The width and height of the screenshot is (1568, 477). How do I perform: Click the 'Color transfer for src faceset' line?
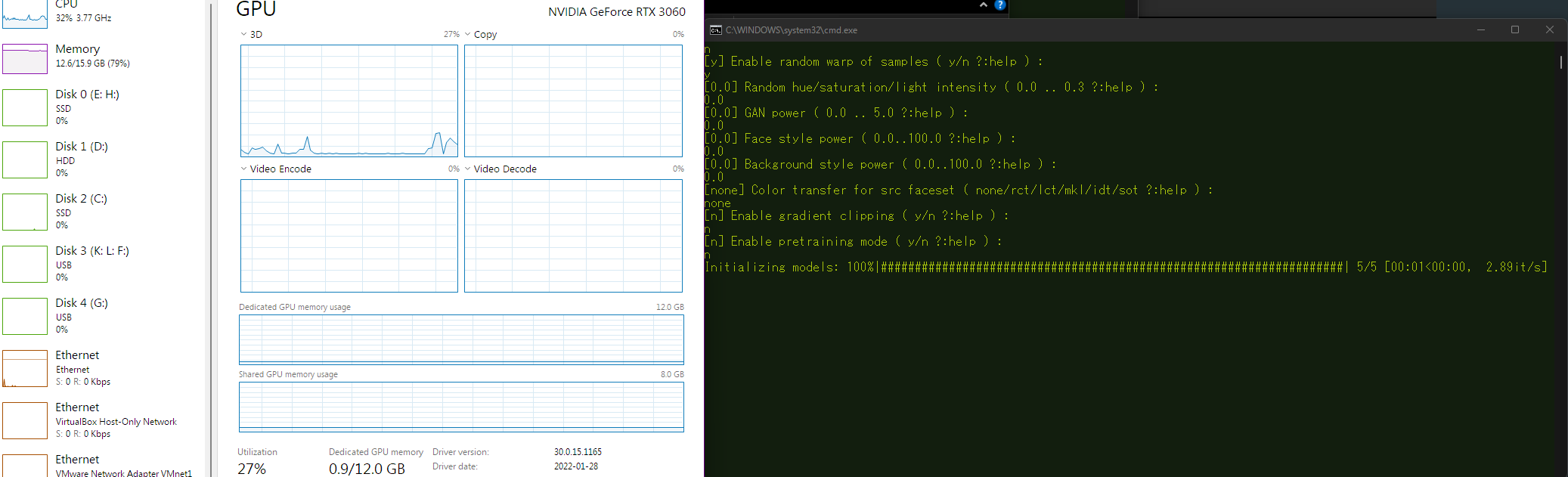click(x=958, y=190)
